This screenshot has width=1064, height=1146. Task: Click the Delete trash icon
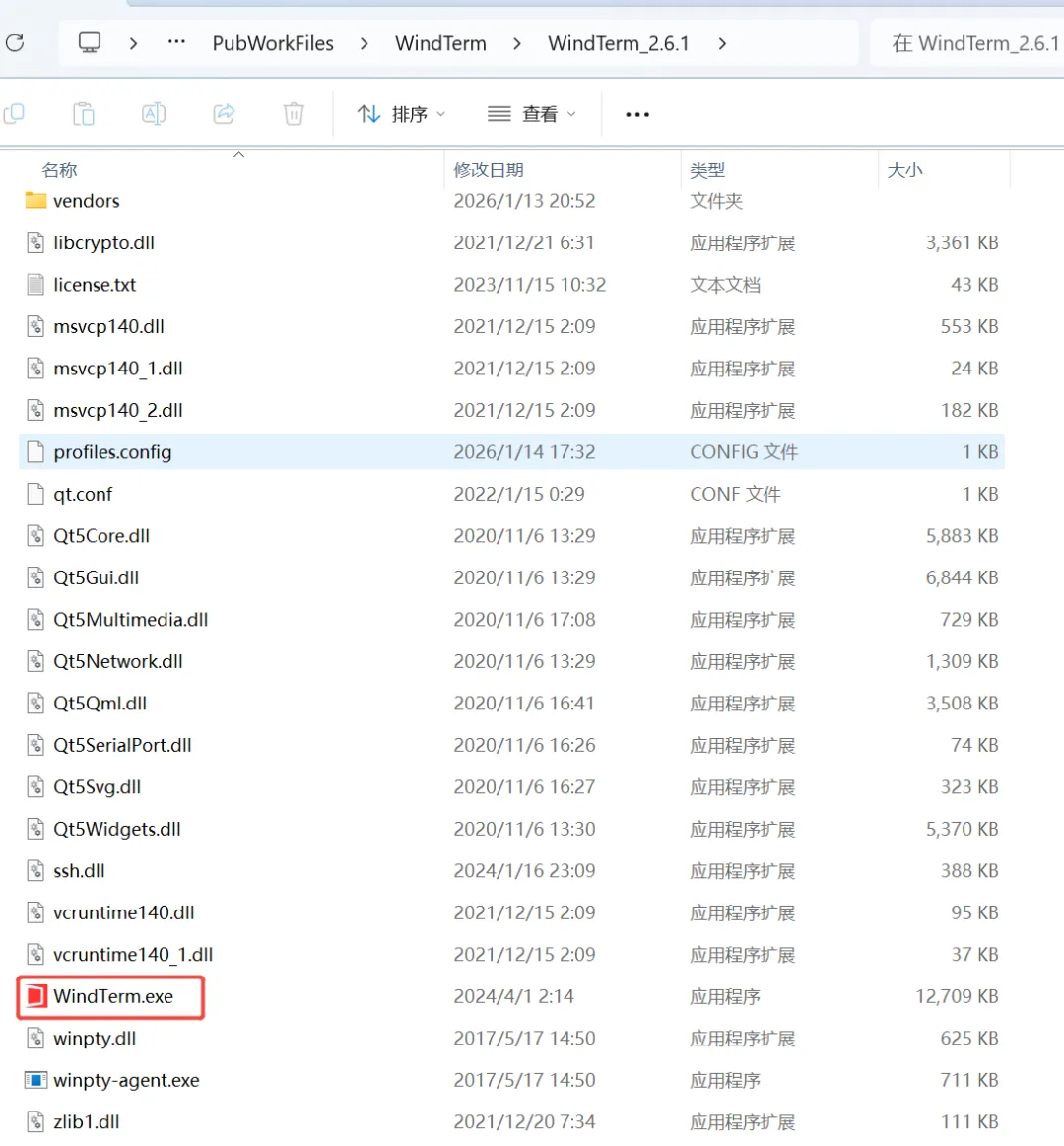click(x=294, y=114)
